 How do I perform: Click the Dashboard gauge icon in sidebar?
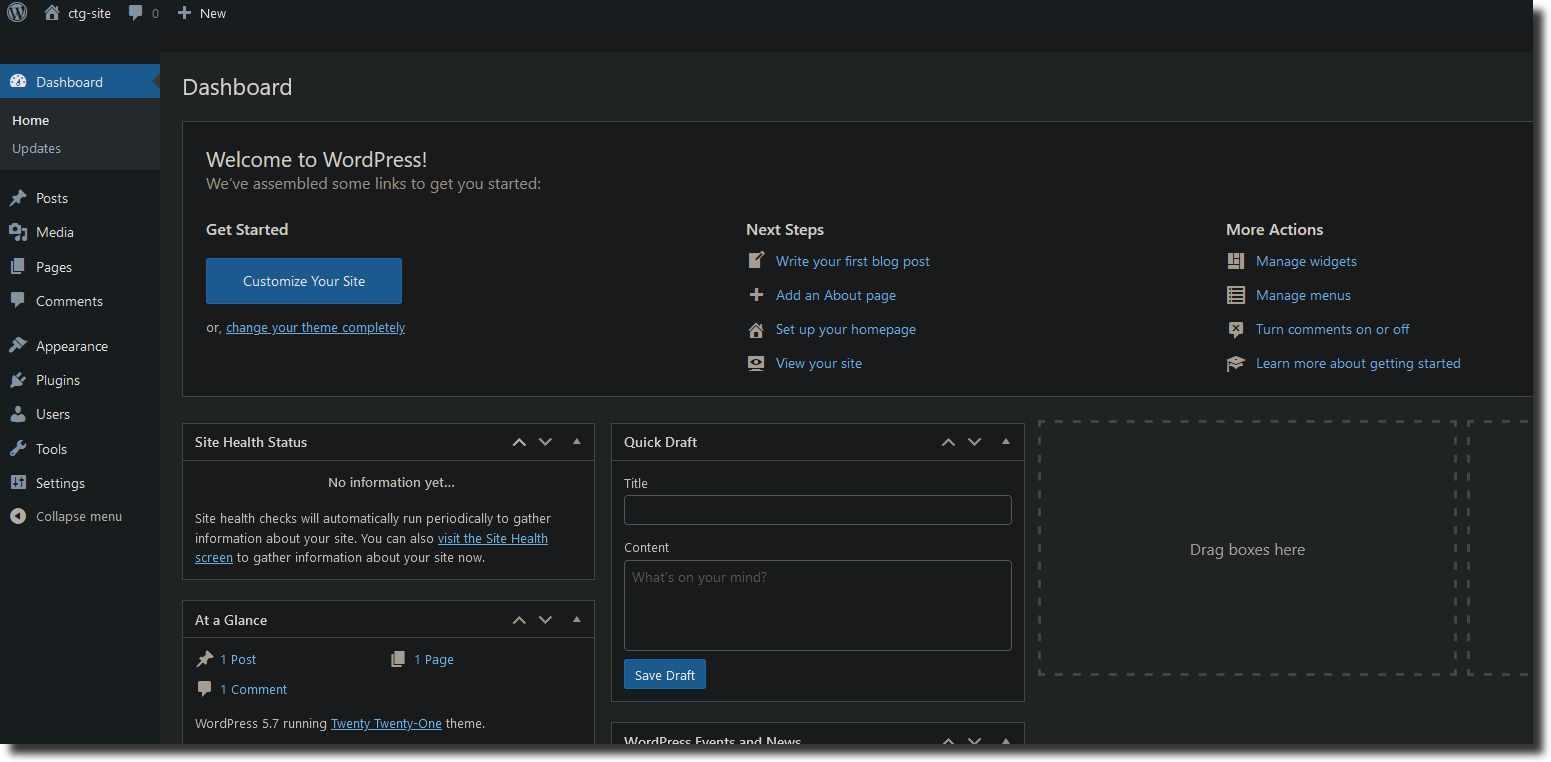click(18, 82)
